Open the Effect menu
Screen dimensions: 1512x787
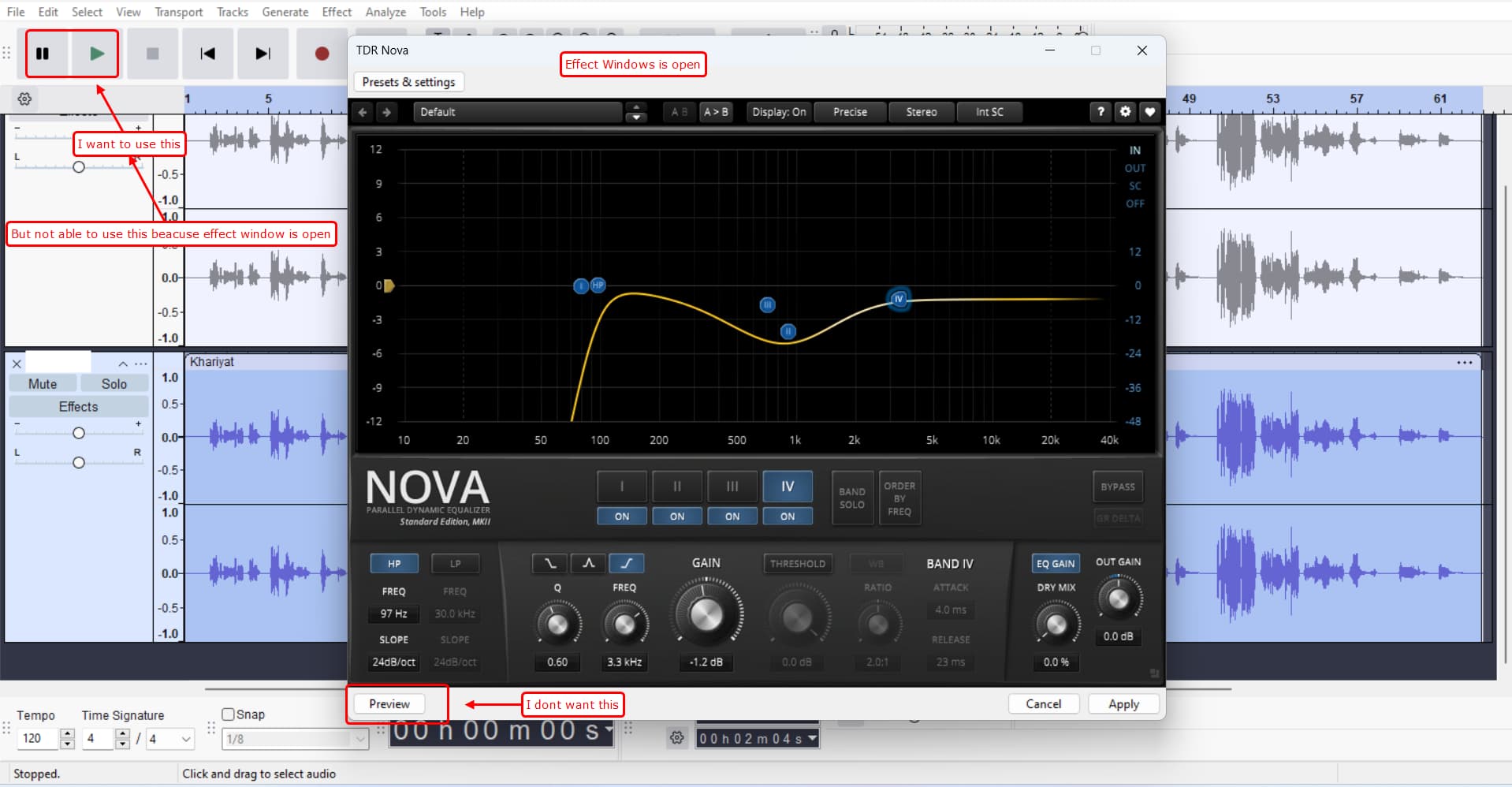click(x=337, y=12)
